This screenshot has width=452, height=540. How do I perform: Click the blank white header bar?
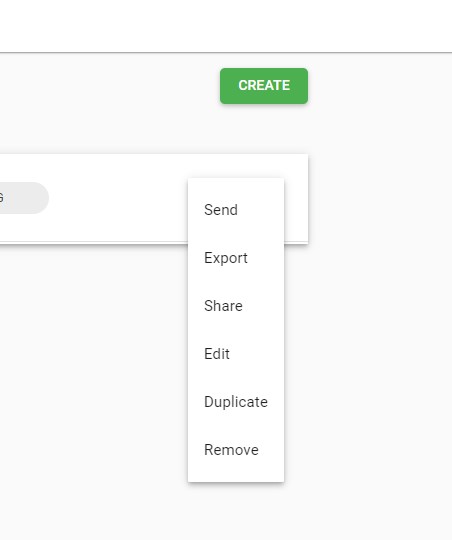(226, 26)
